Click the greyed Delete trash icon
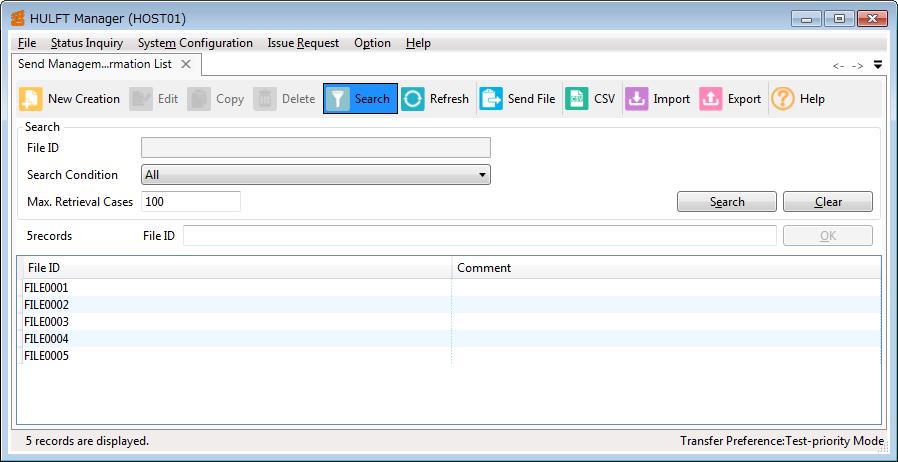This screenshot has width=898, height=462. (265, 99)
